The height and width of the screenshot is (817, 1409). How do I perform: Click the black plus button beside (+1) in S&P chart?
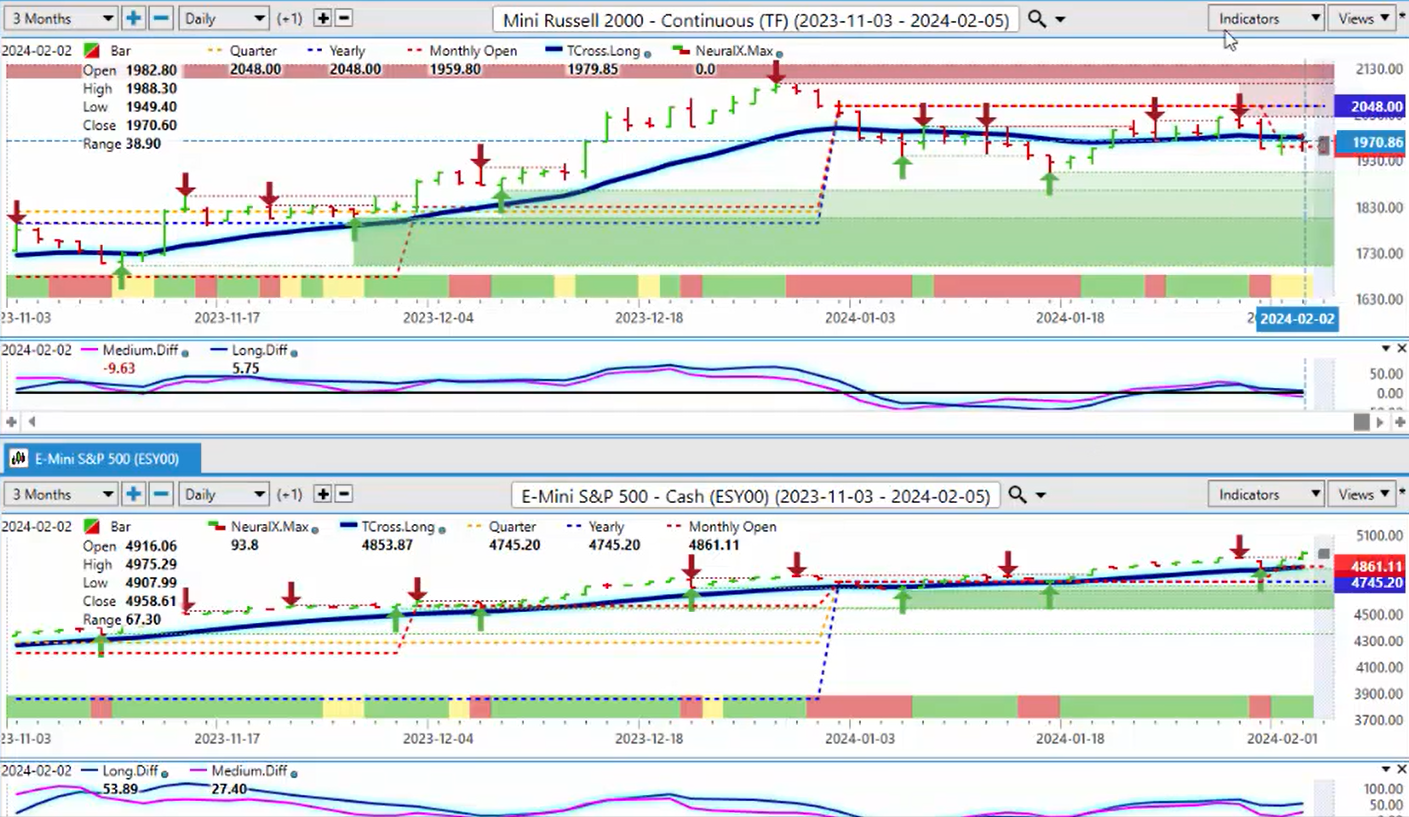[x=322, y=494]
